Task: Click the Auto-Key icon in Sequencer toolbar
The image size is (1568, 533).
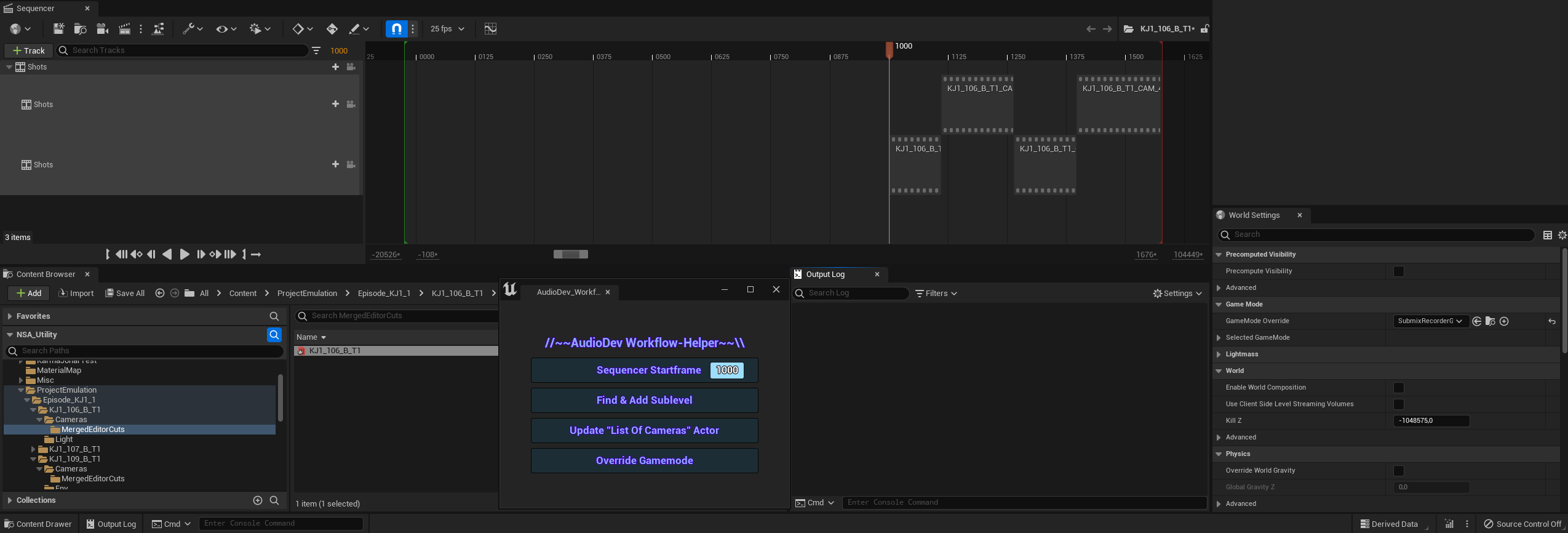Action: point(332,28)
